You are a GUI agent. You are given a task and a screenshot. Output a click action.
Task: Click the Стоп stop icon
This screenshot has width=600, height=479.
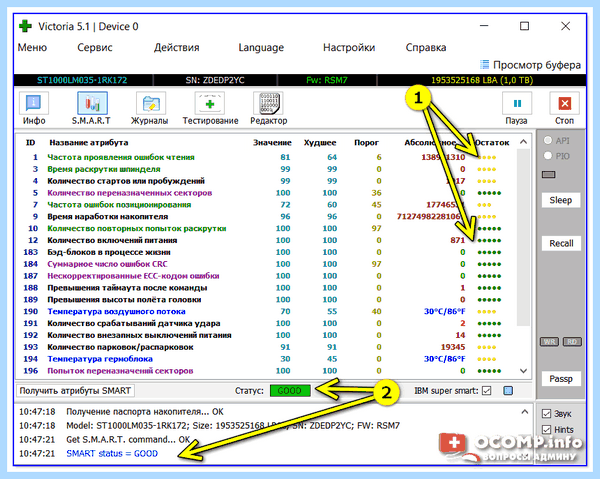tap(564, 104)
